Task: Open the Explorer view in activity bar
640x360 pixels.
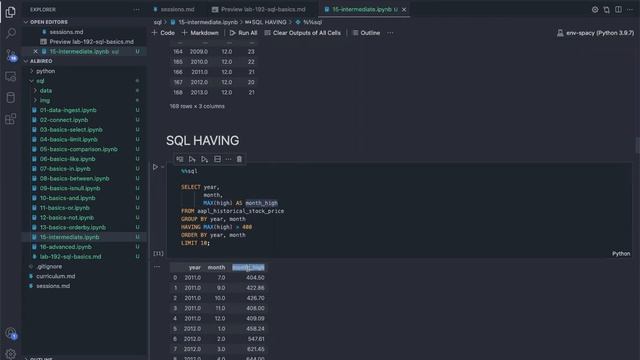Action: [11, 12]
